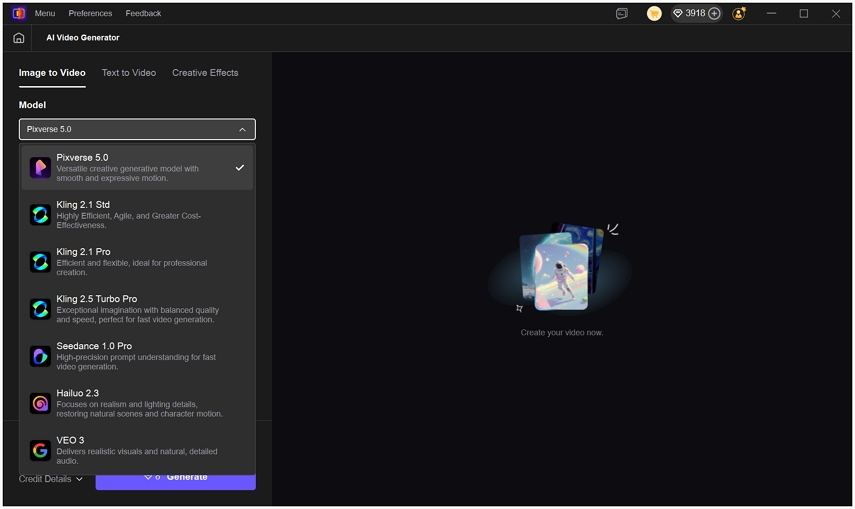Go to the home screen icon
Screen dimensions: 855x509
19,38
